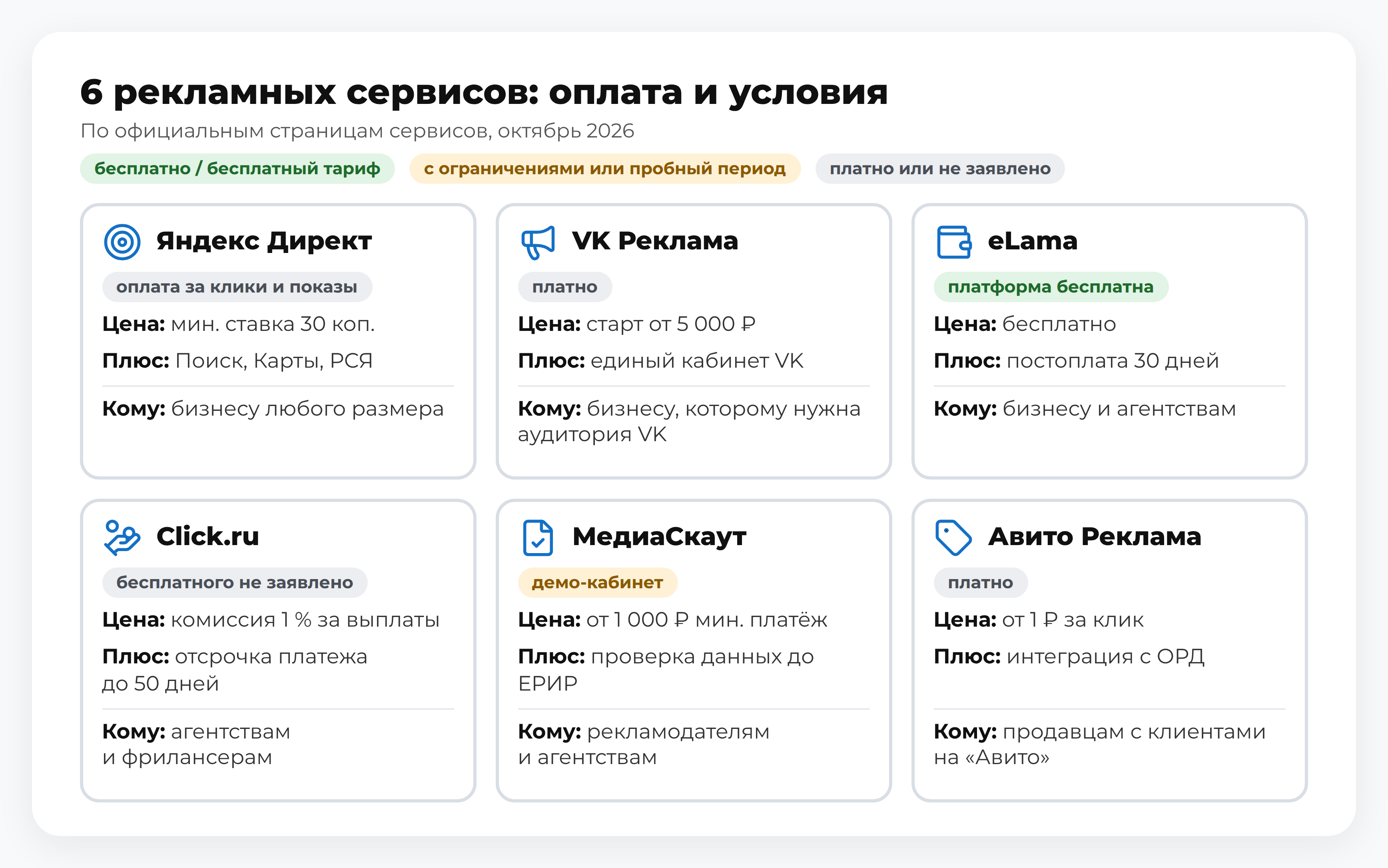Click the text "Поиск, Карты, РСЯ"
This screenshot has width=1388, height=868.
coord(274,361)
